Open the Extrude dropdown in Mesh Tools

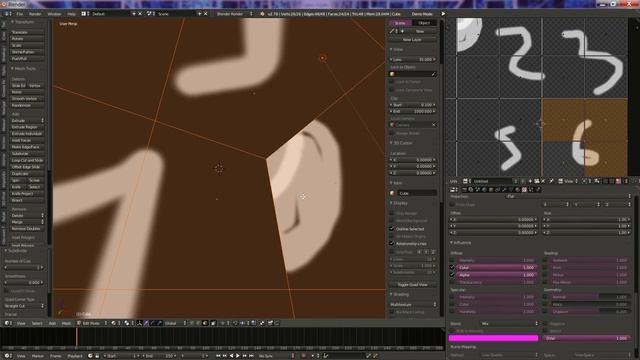[27, 121]
